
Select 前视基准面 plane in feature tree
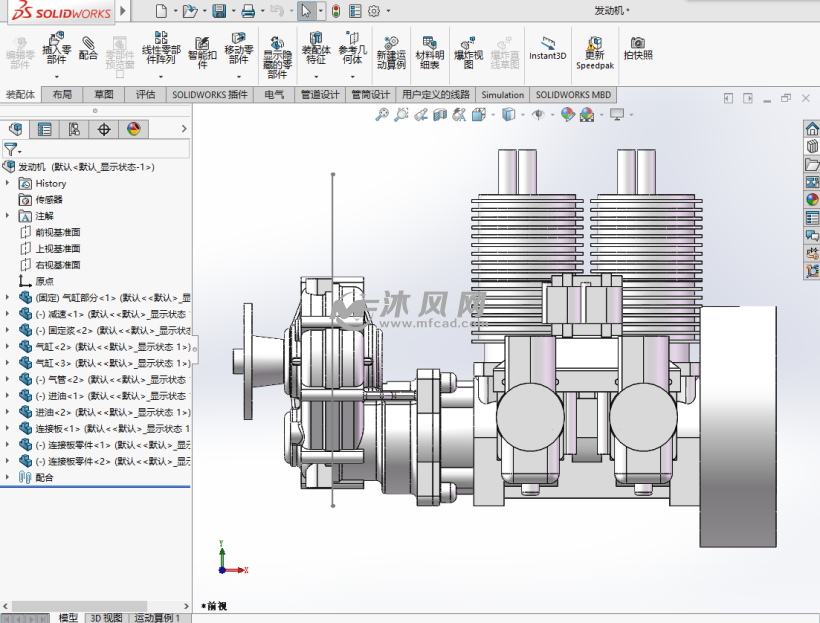(58, 232)
